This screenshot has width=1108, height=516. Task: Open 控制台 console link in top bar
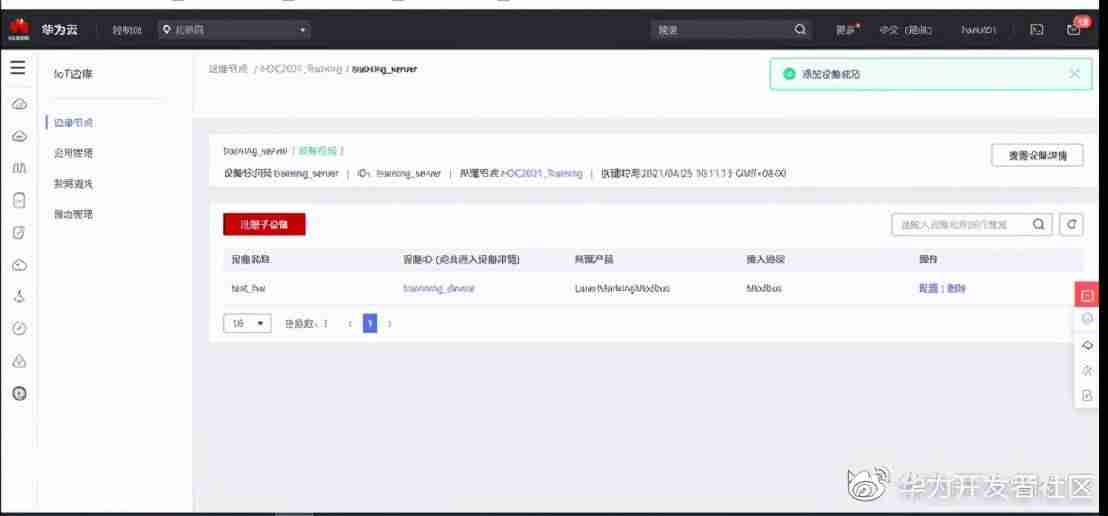pos(127,30)
